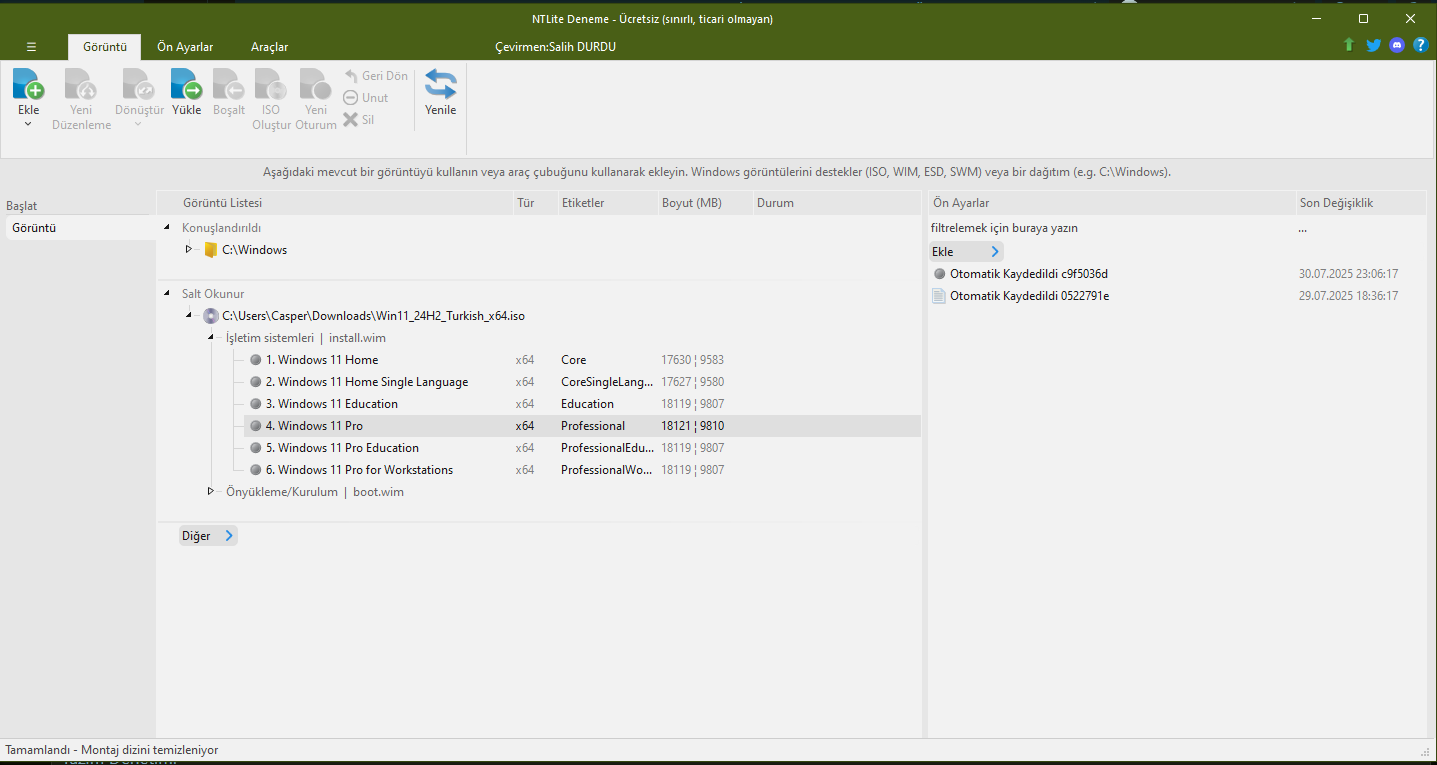
Task: Minimize the NTLite window
Action: (x=1317, y=18)
